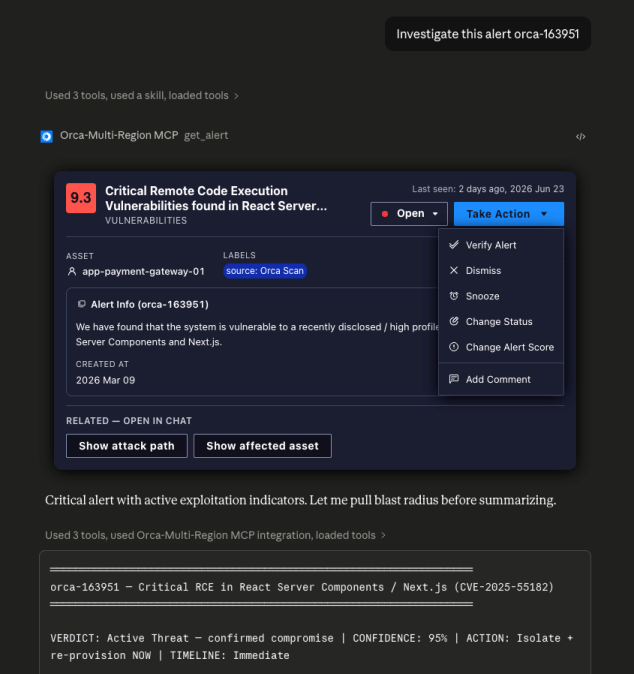Screen dimensions: 634x674
Task: Click the VULNERABILITIES category label
Action: tap(146, 221)
